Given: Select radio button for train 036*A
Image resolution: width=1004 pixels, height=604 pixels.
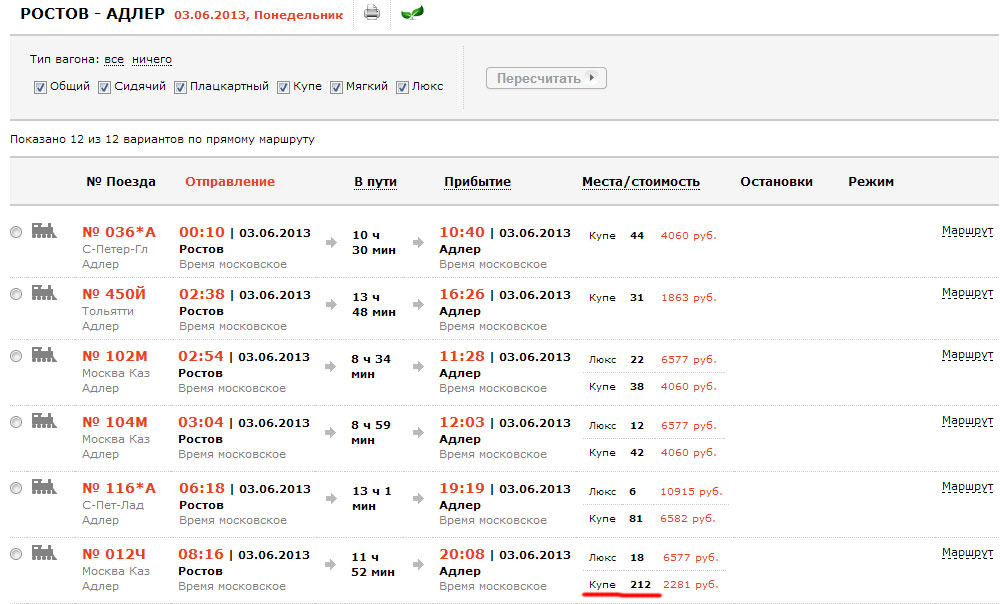Looking at the screenshot, I should tap(15, 232).
